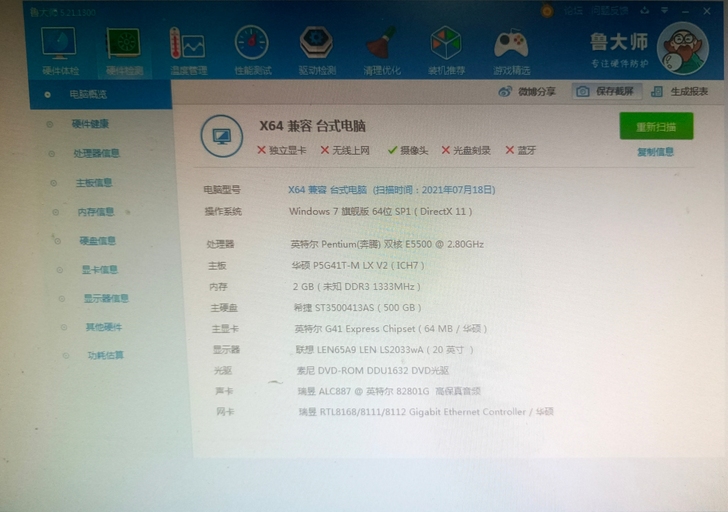Viewport: 728px width, 512px height.
Task: Click the large X64 兼容 台式电脑 heading
Action: coord(312,126)
